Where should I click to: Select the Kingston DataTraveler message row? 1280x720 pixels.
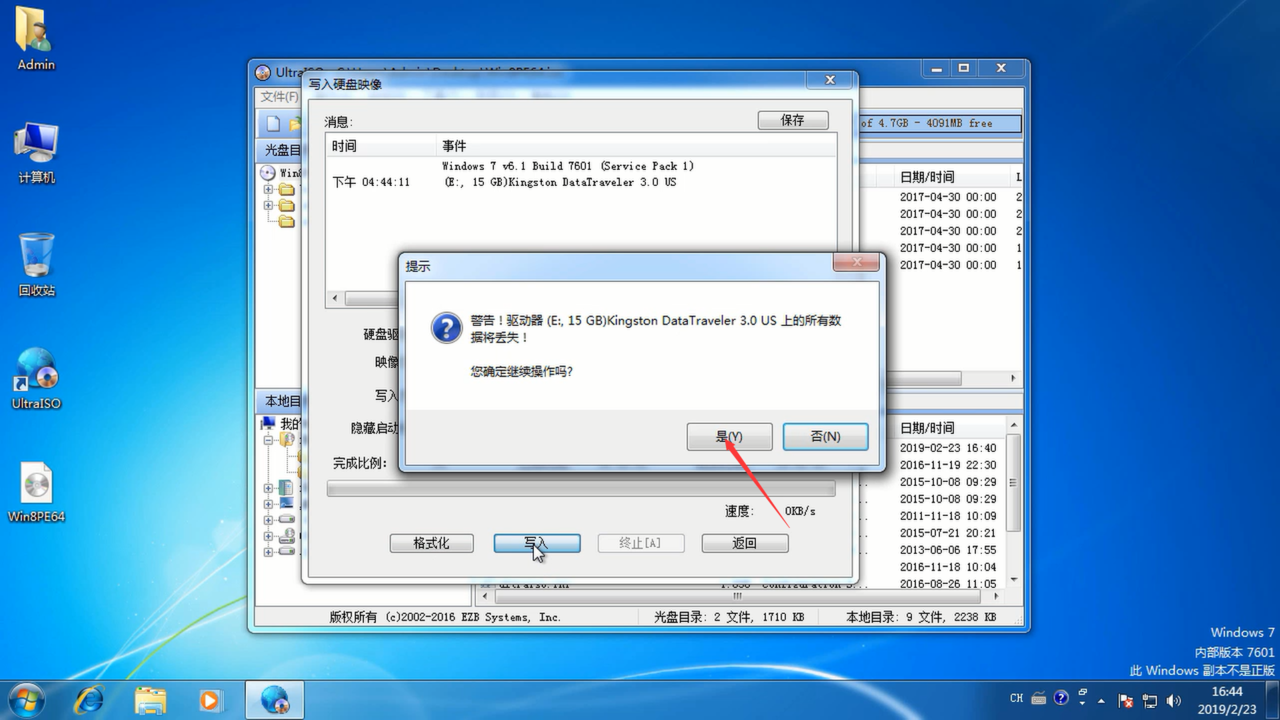(x=581, y=182)
